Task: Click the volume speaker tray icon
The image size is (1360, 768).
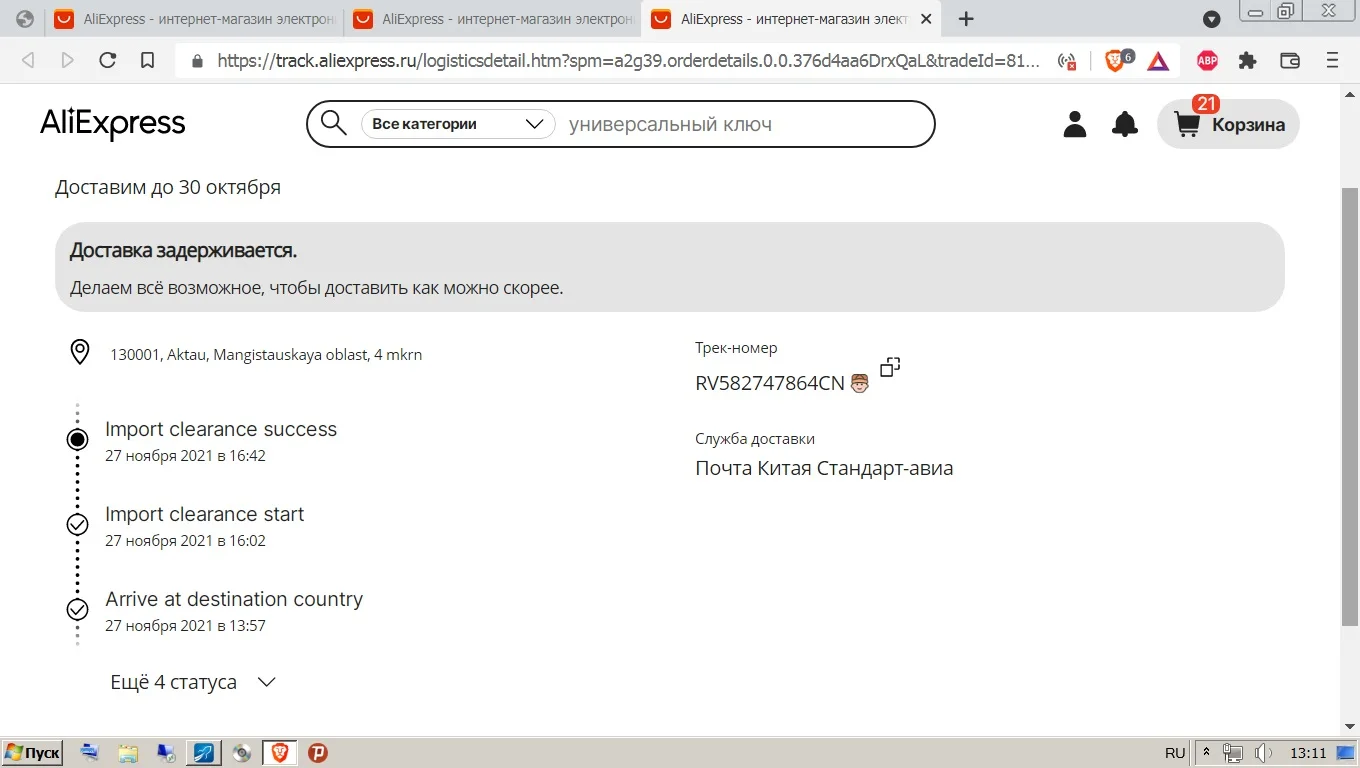Action: coord(1263,753)
